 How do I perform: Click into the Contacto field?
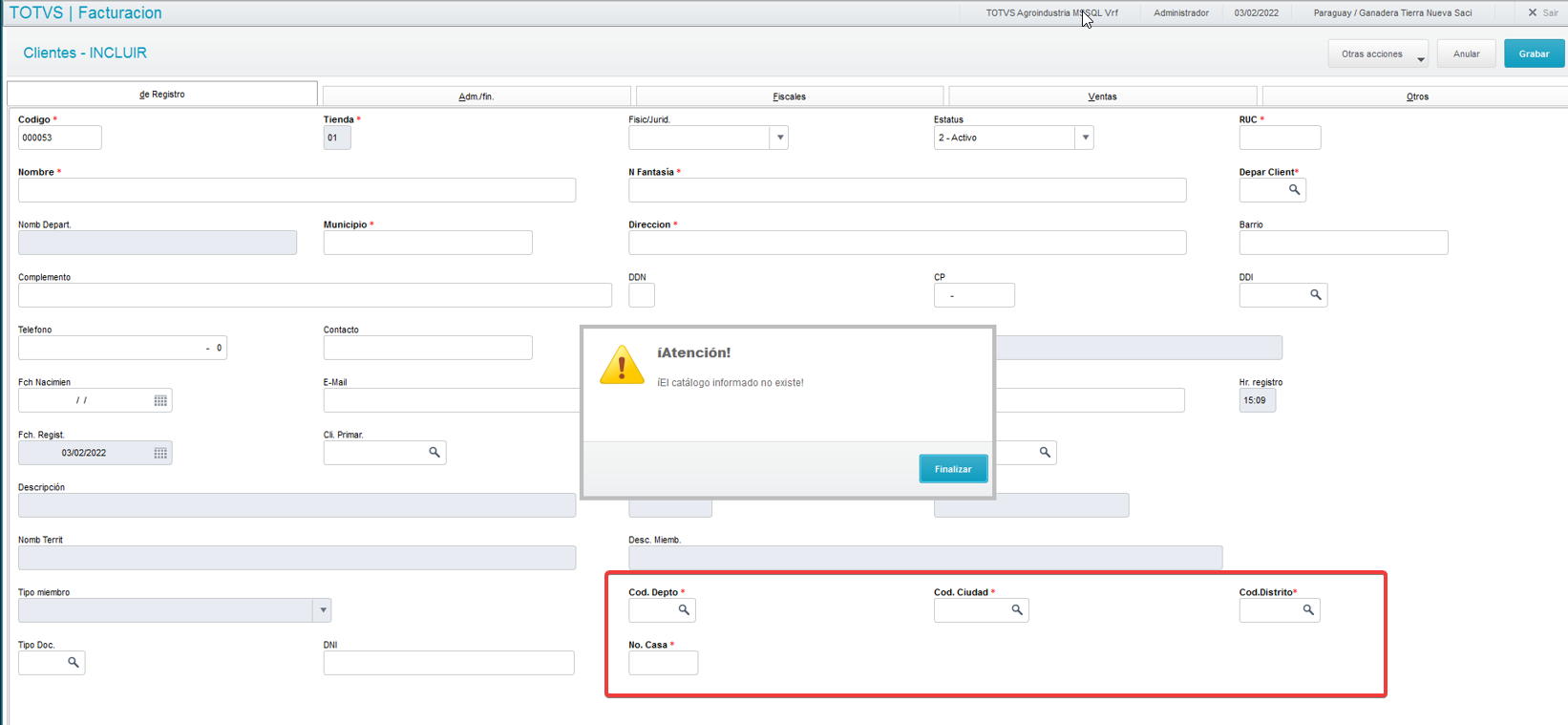point(428,348)
